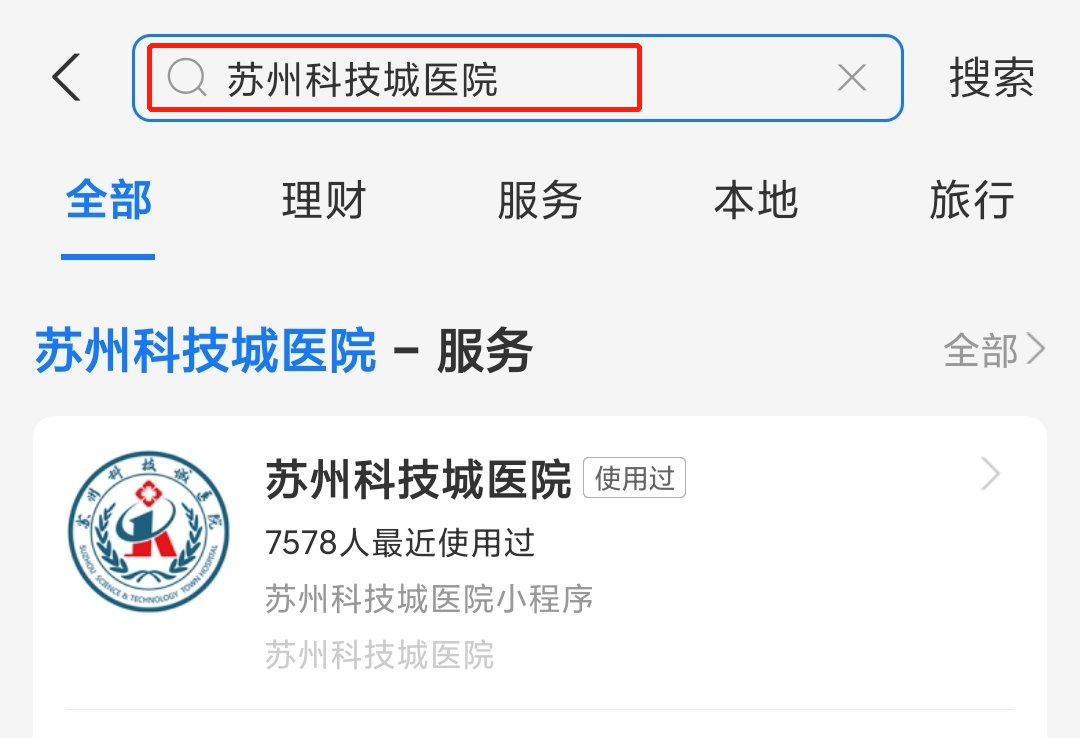This screenshot has height=738, width=1080.
Task: Switch to the 服务 tab
Action: pyautogui.click(x=539, y=200)
